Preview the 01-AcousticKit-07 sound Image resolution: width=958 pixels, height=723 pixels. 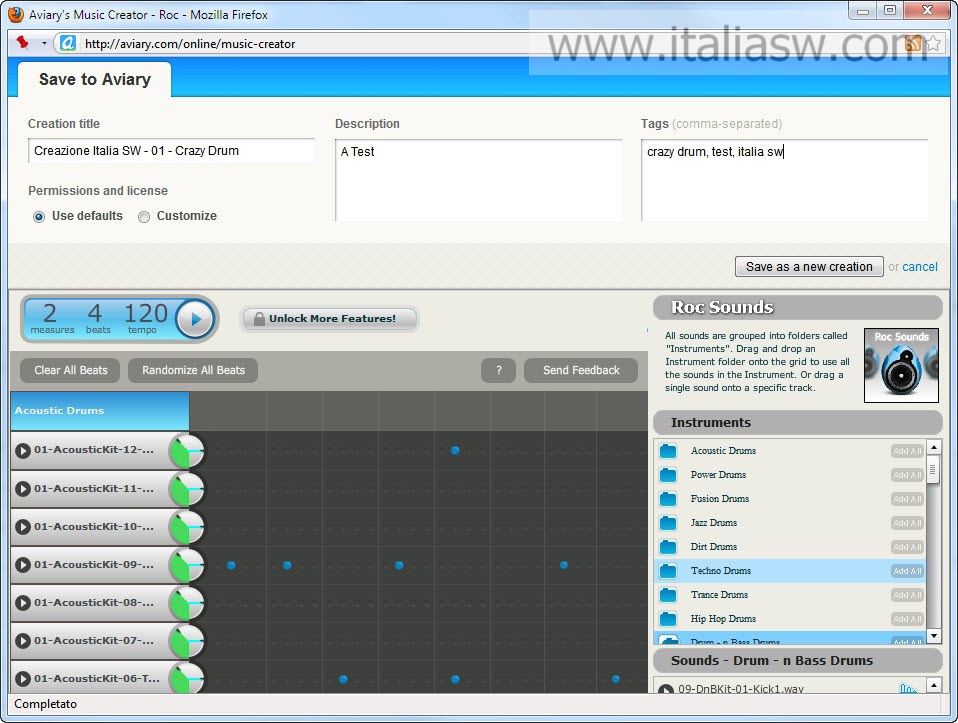(23, 640)
